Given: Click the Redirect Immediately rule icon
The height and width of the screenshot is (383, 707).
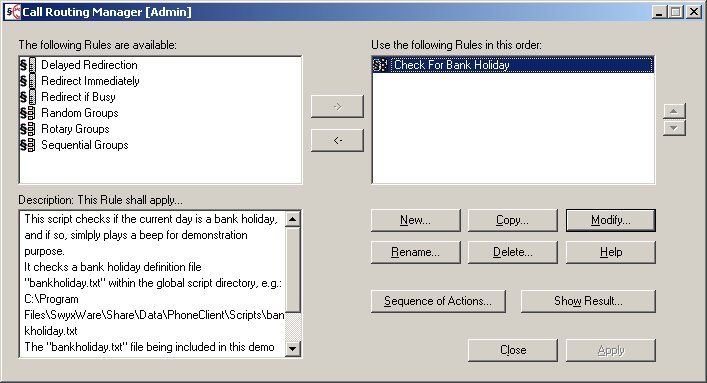Looking at the screenshot, I should click(28, 81).
